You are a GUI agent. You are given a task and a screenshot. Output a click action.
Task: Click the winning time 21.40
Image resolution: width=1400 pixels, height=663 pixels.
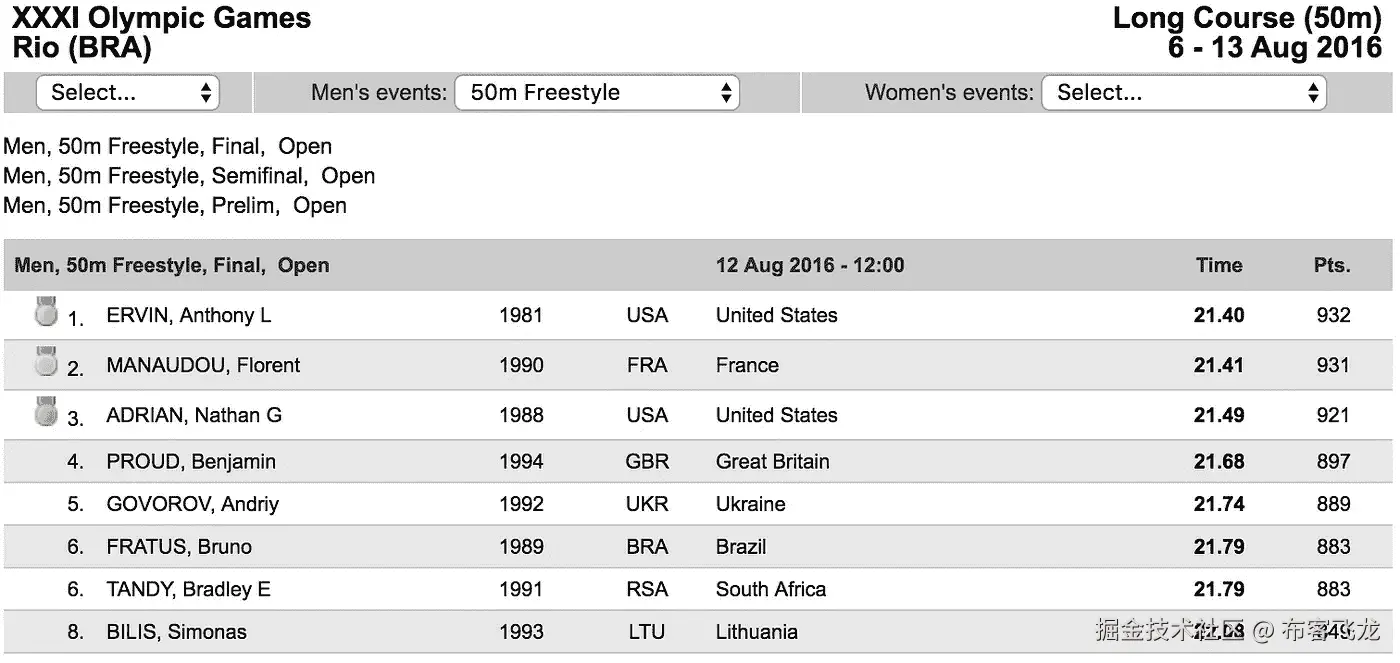click(1219, 316)
